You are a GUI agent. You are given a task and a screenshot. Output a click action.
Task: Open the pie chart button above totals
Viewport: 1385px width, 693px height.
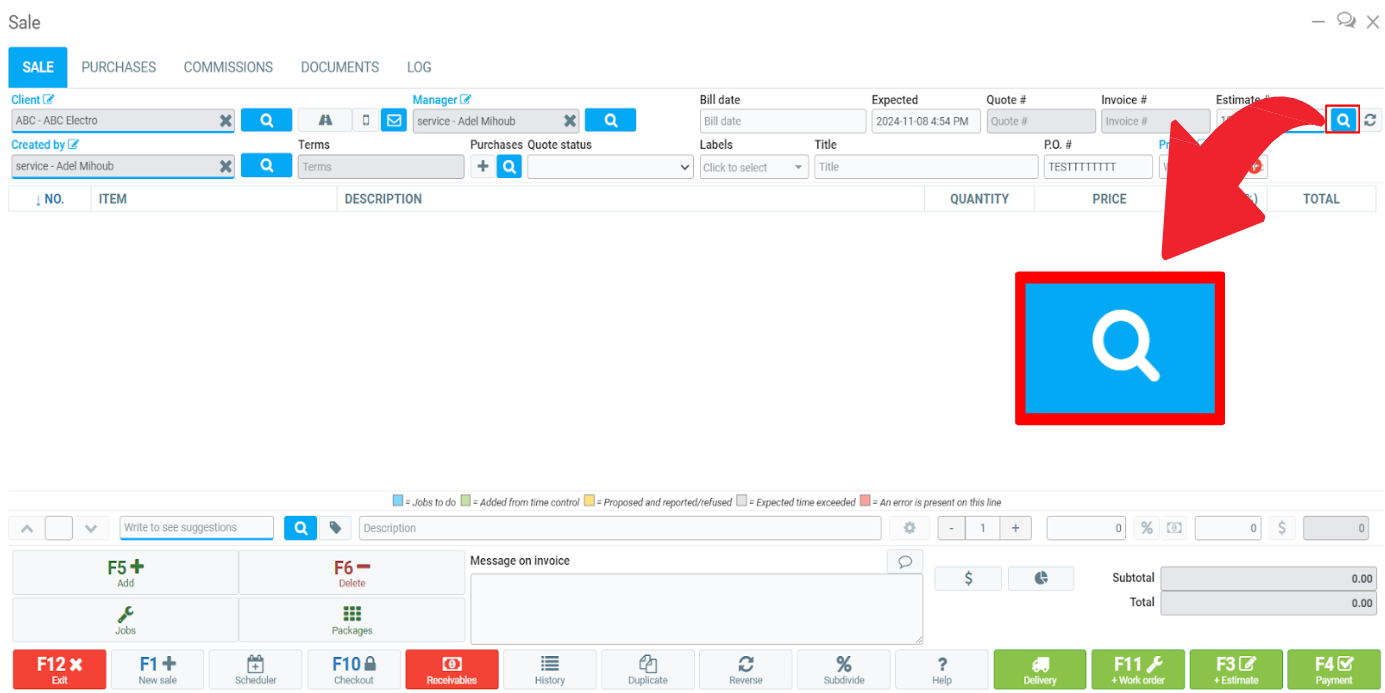[x=1040, y=578]
